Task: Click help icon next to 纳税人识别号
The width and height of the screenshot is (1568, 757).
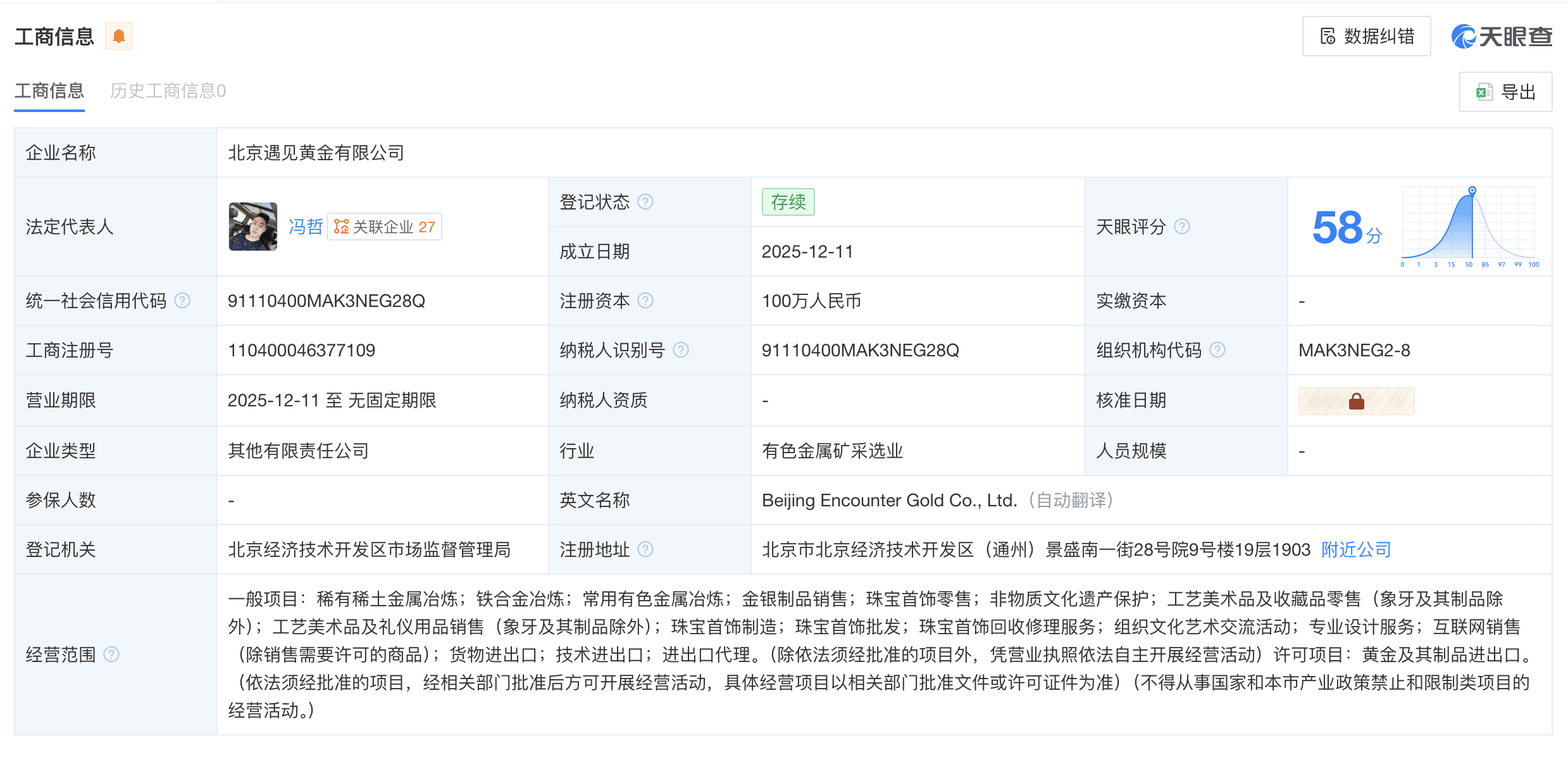Action: [680, 350]
